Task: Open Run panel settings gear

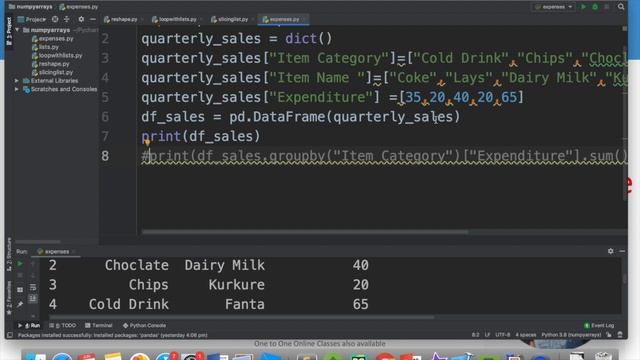Action: point(610,251)
